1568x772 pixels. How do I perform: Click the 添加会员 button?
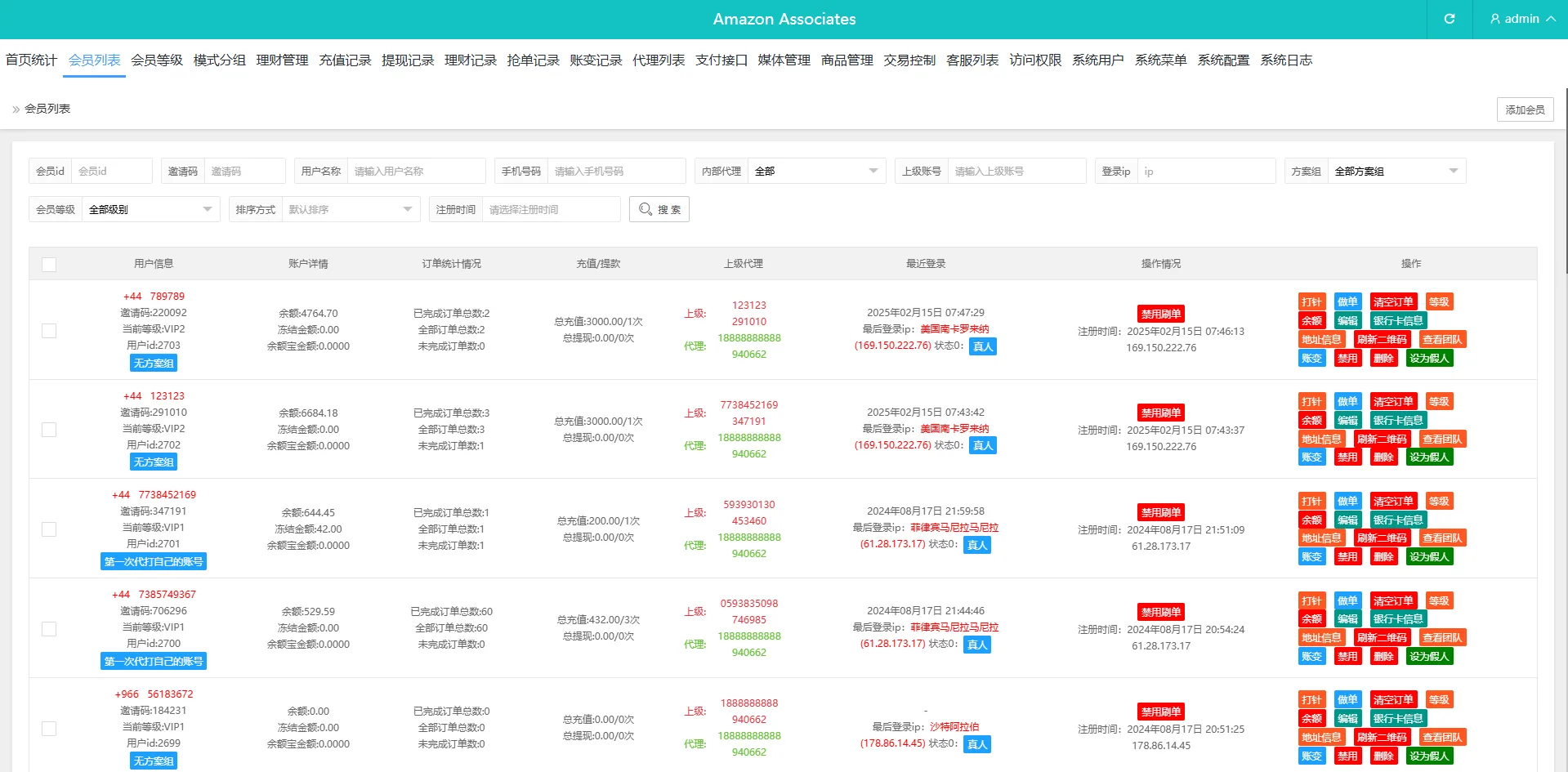(x=1525, y=109)
